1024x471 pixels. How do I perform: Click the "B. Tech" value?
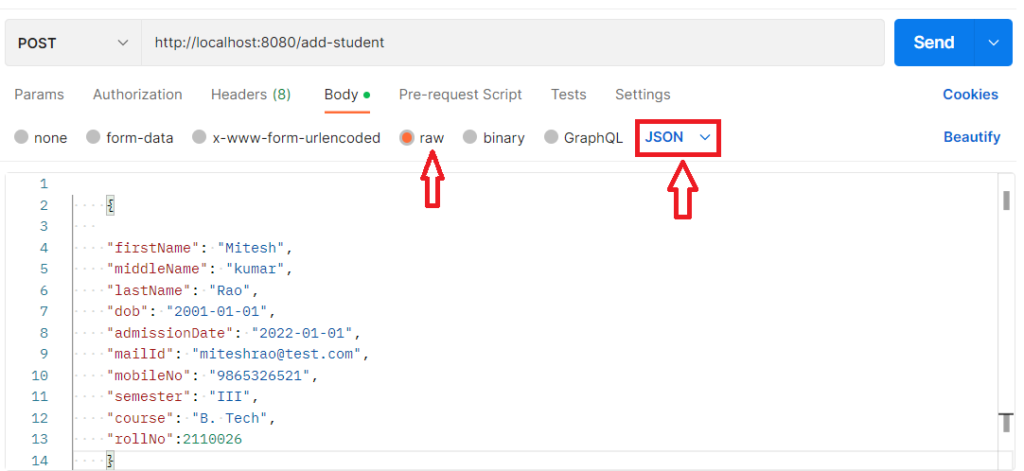[x=230, y=418]
